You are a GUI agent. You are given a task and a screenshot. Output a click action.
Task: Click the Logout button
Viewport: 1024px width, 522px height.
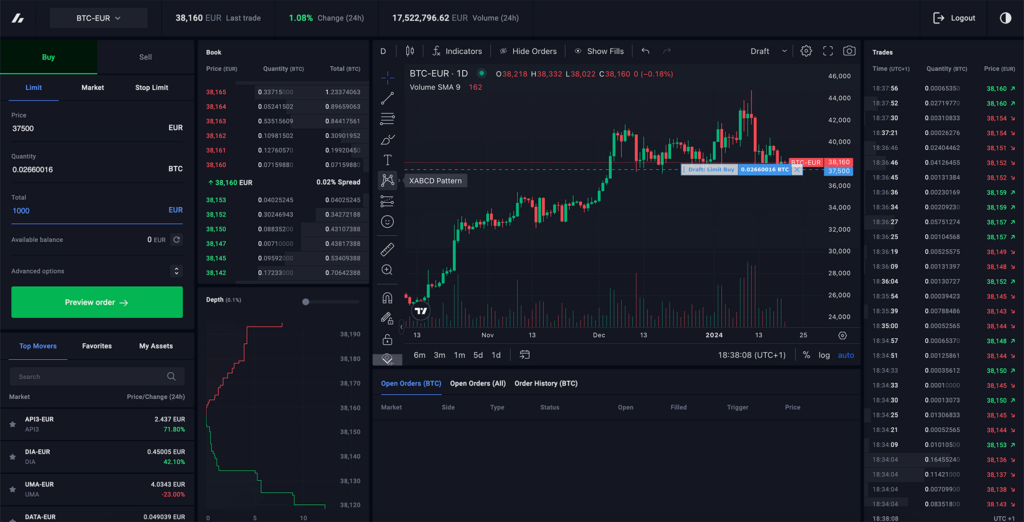point(954,18)
